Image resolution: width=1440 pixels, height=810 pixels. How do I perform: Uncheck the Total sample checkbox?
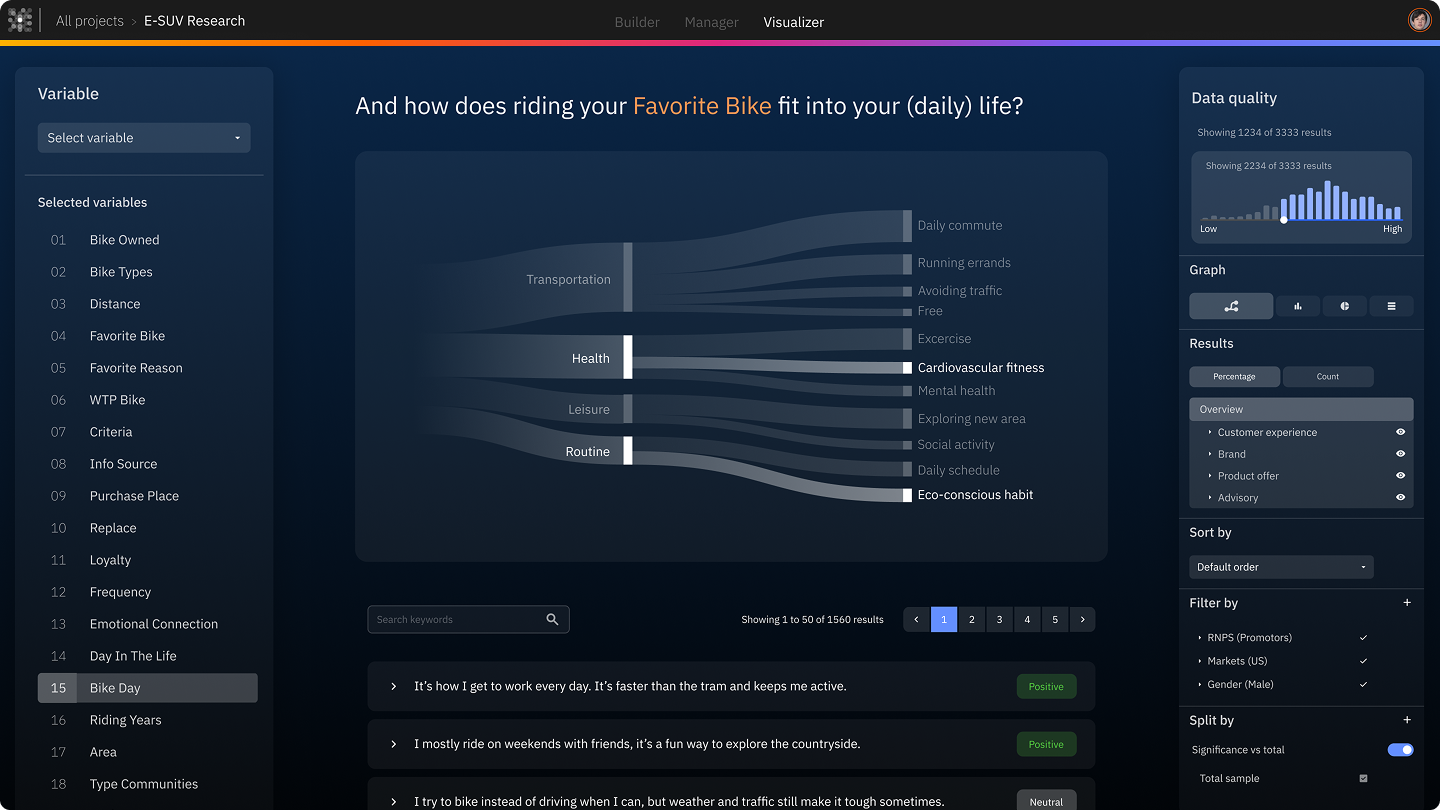pos(1364,778)
